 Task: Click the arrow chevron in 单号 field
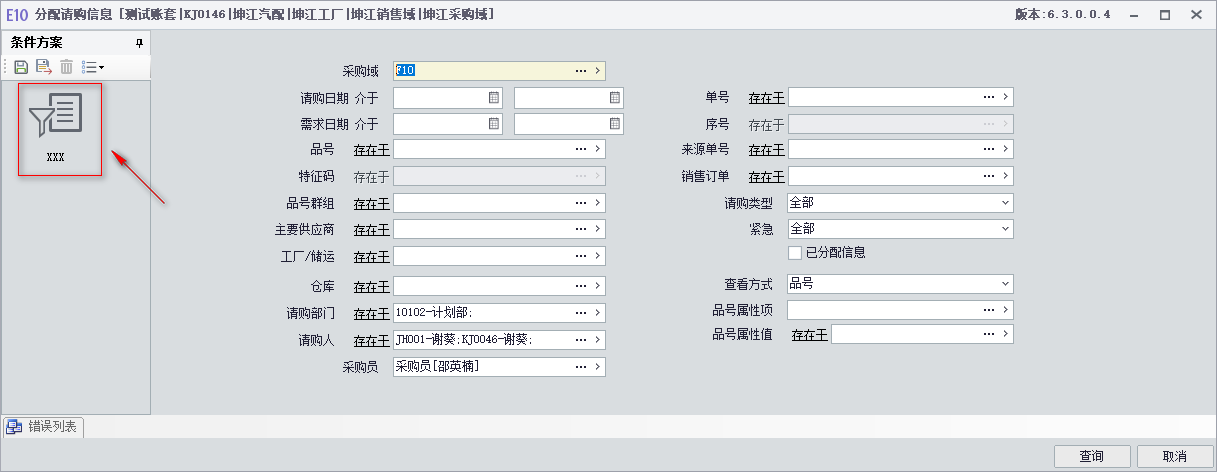click(x=1006, y=97)
